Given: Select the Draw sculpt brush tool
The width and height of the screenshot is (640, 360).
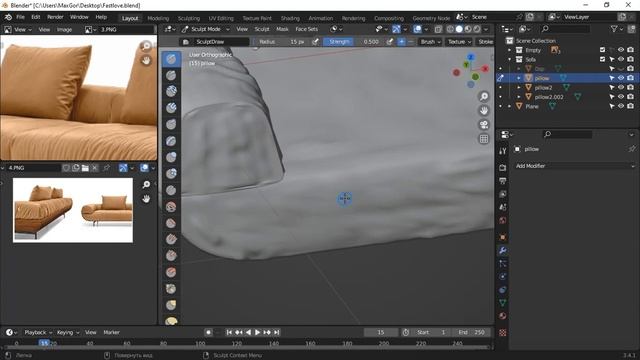Looking at the screenshot, I should click(171, 59).
